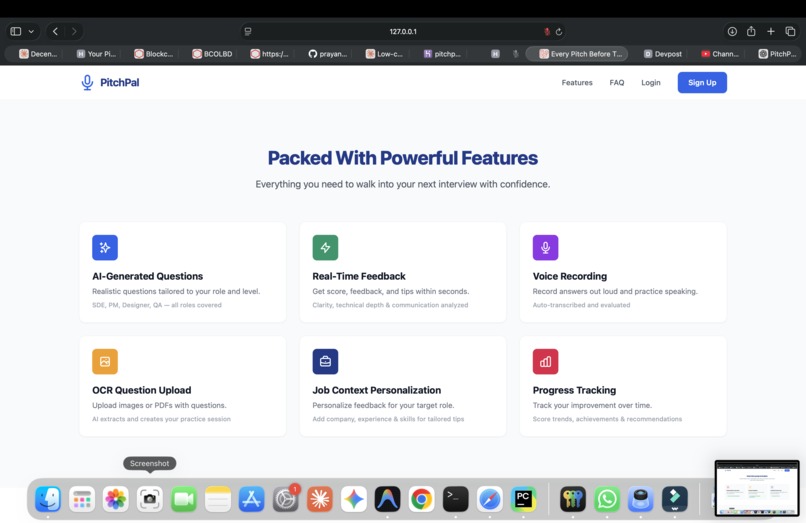Screen dimensions: 806x523
Task: Click the blue Sign Up button
Action: (x=702, y=82)
